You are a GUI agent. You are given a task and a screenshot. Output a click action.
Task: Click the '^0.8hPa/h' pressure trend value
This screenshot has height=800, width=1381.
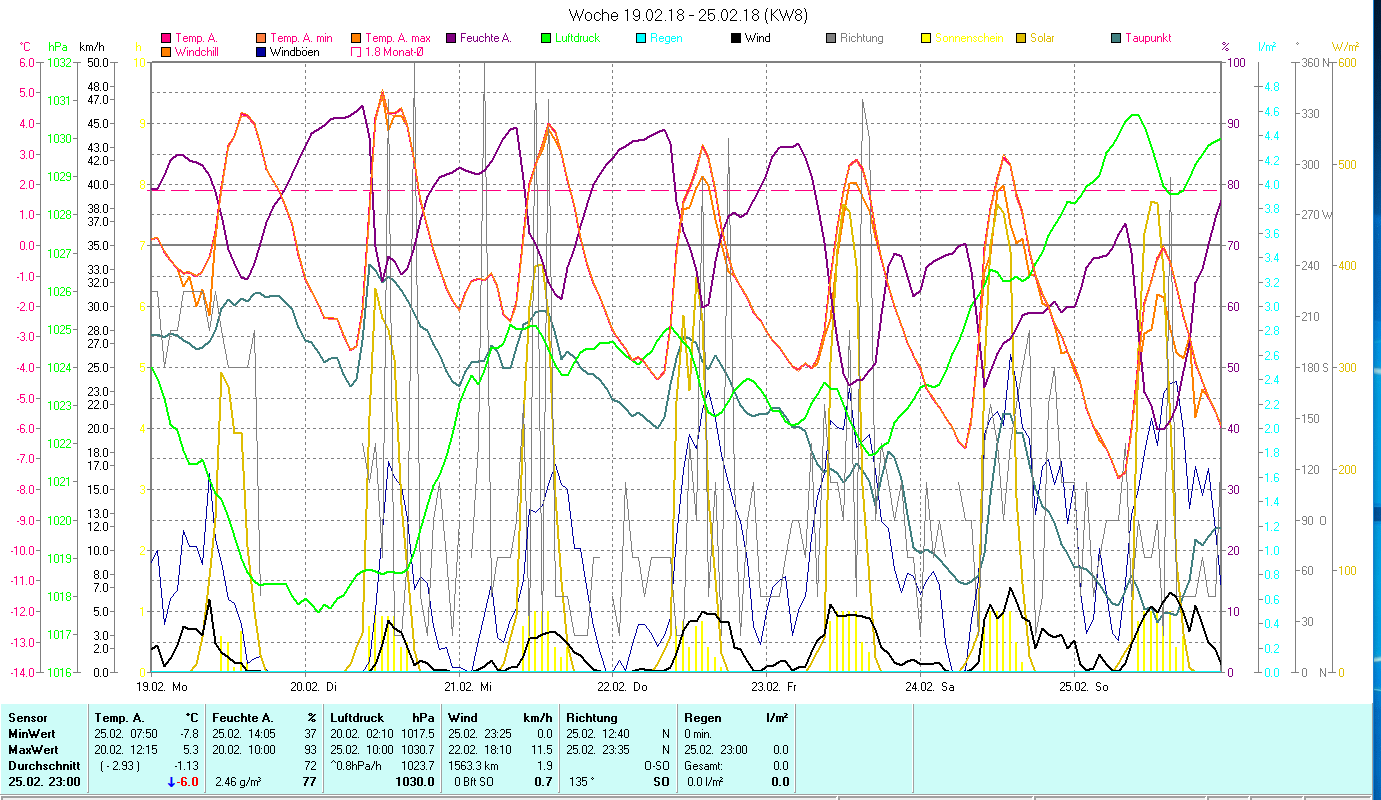tap(357, 766)
